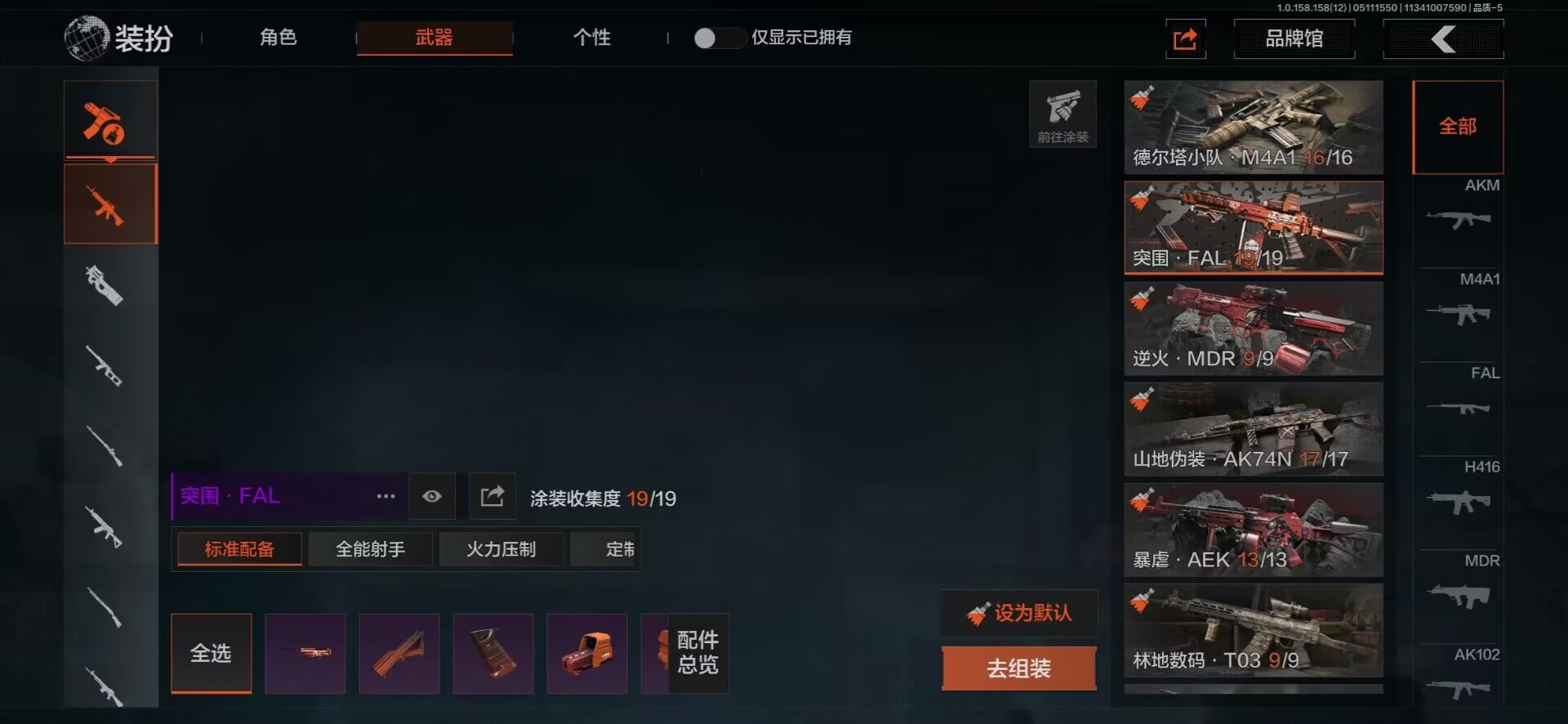Click the 全选 select-all box
Image resolution: width=1568 pixels, height=724 pixels.
[212, 654]
